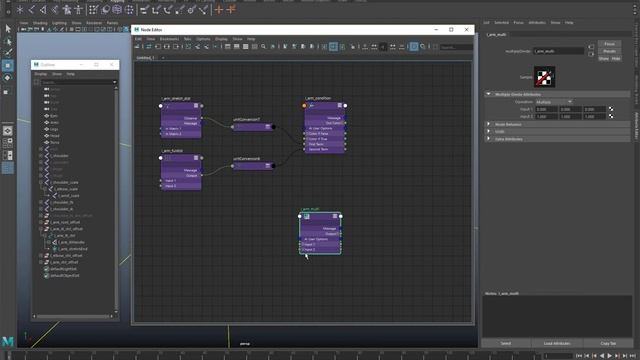
Task: Expand the UUID section
Action: coord(489,131)
